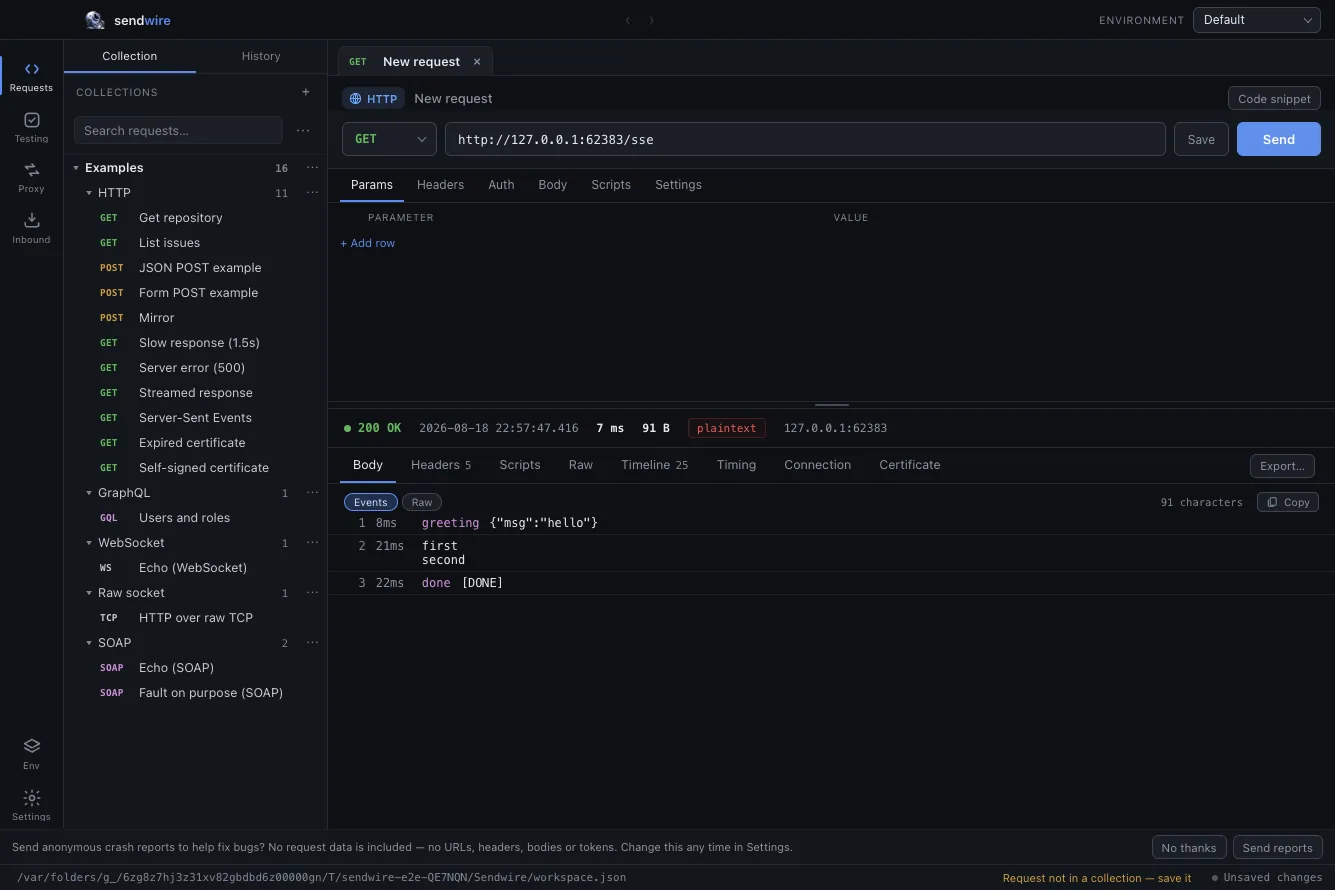Collapse the GraphQL folder
1335x890 pixels.
click(x=89, y=493)
